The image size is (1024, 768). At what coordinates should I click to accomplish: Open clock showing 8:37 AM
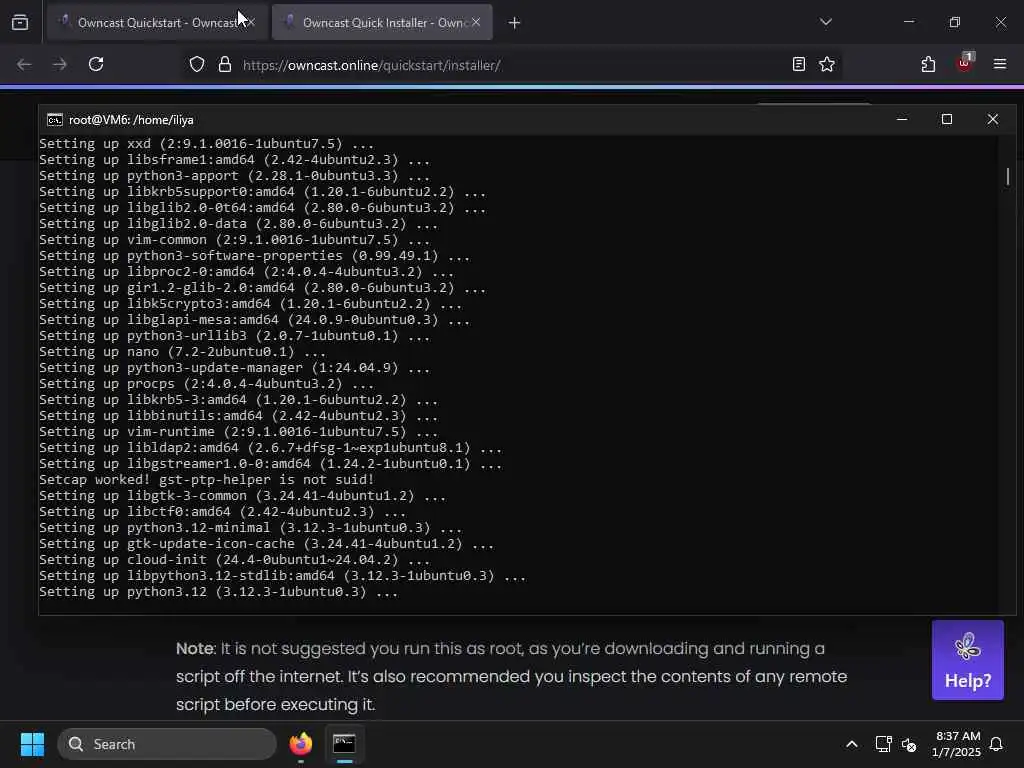(x=957, y=744)
